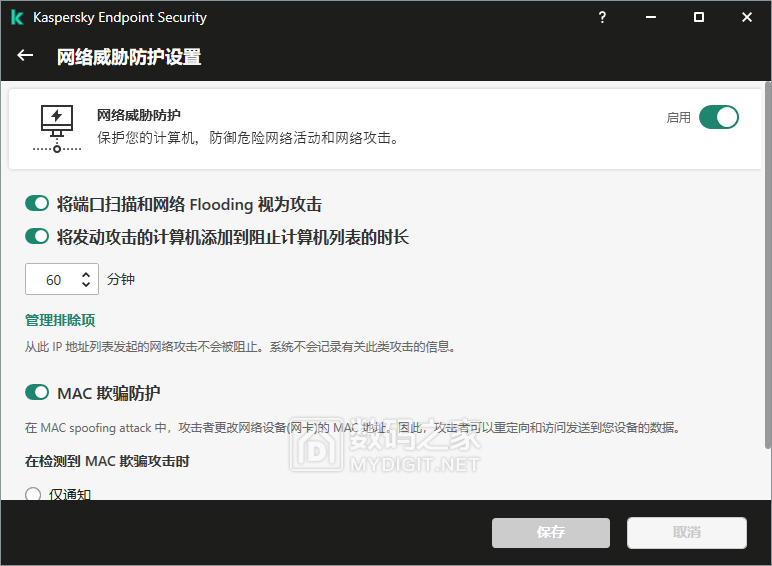
Task: Click the IP exclusion list description text
Action: click(241, 347)
